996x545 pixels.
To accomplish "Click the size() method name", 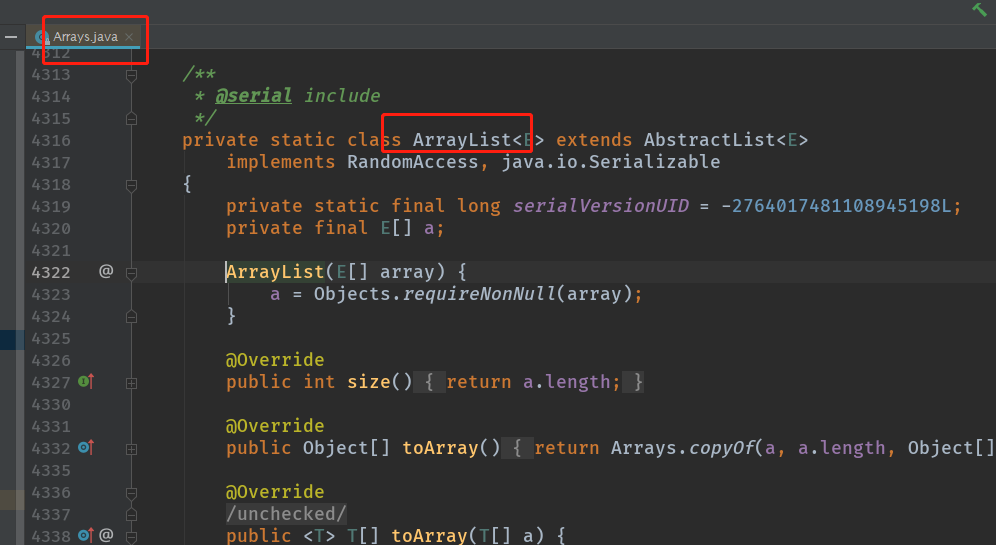I will pos(368,382).
